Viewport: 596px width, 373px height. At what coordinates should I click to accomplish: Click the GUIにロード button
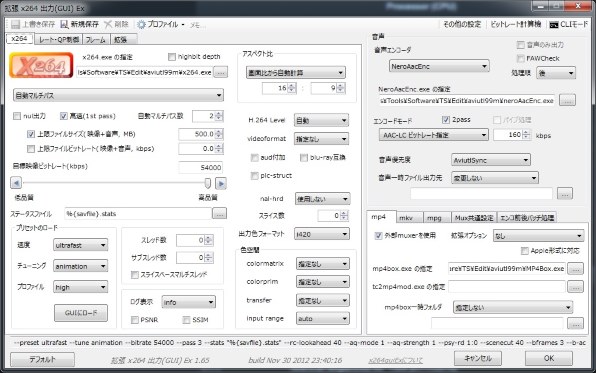coord(81,313)
